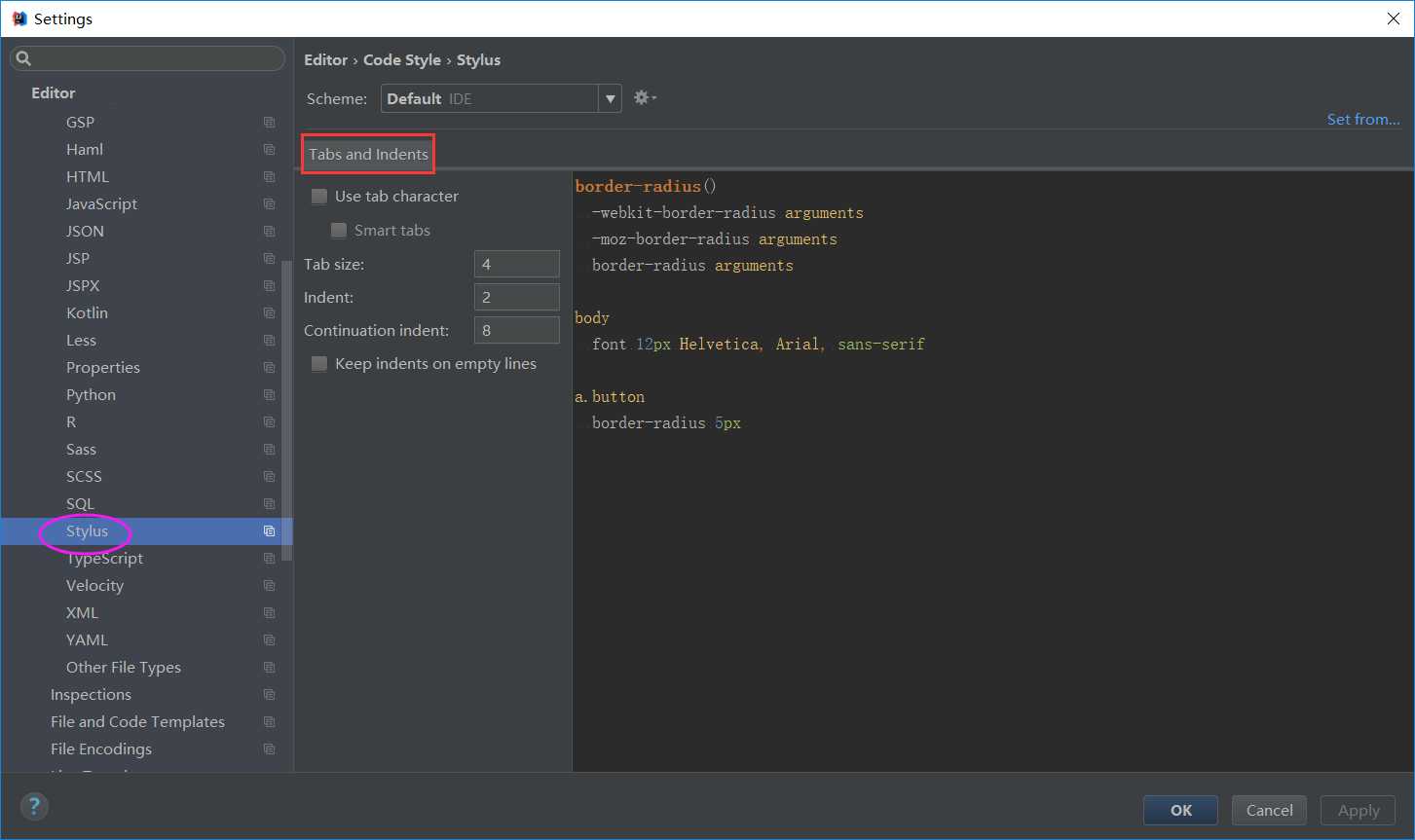
Task: Close the Settings dialog window
Action: (x=1394, y=18)
